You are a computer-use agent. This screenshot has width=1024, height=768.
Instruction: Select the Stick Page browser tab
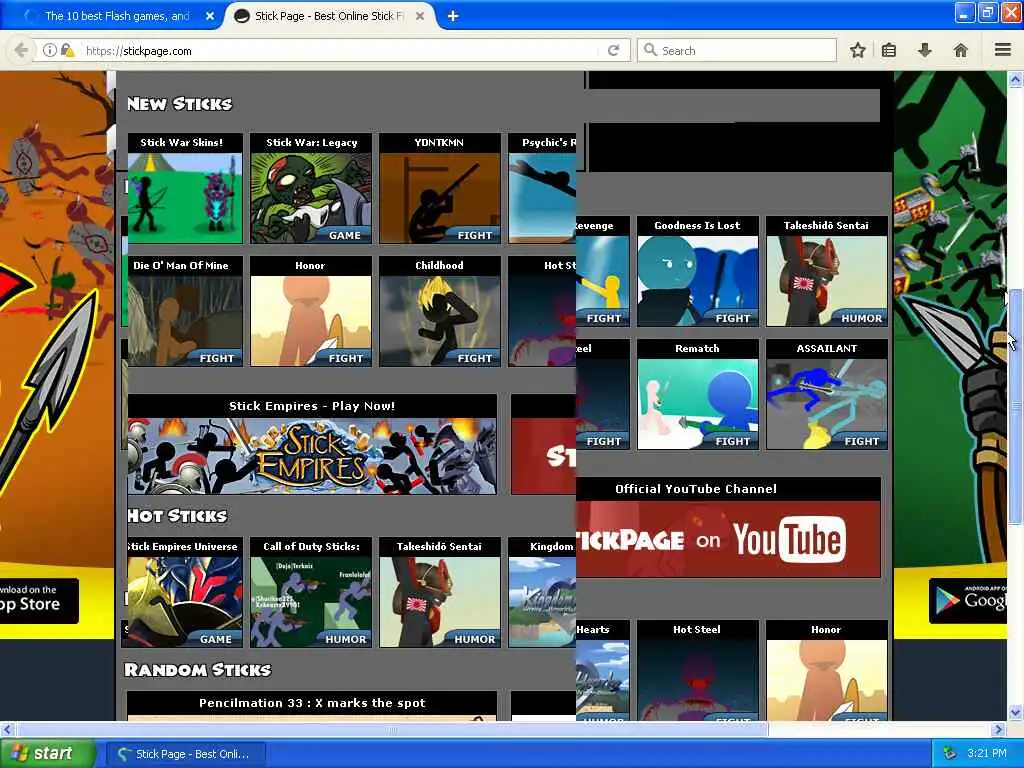coord(330,16)
